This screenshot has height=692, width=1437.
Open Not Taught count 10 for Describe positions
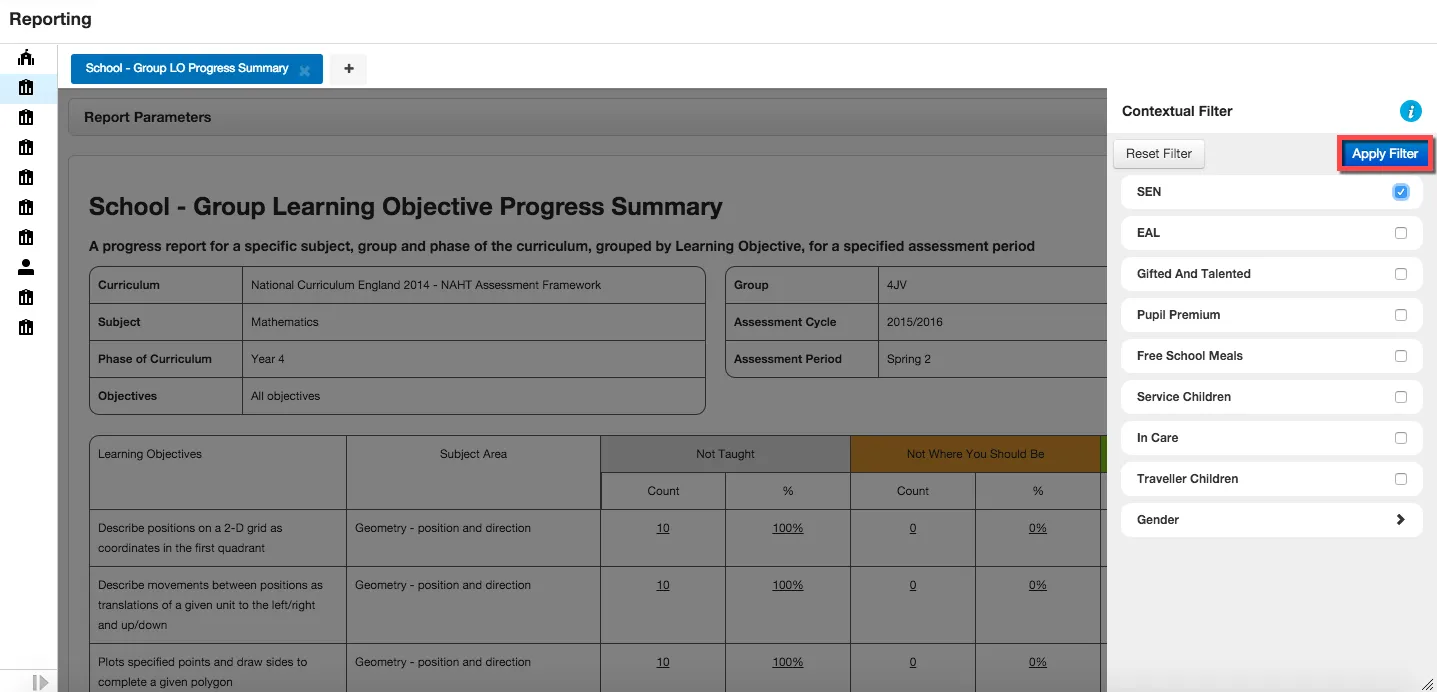(663, 528)
